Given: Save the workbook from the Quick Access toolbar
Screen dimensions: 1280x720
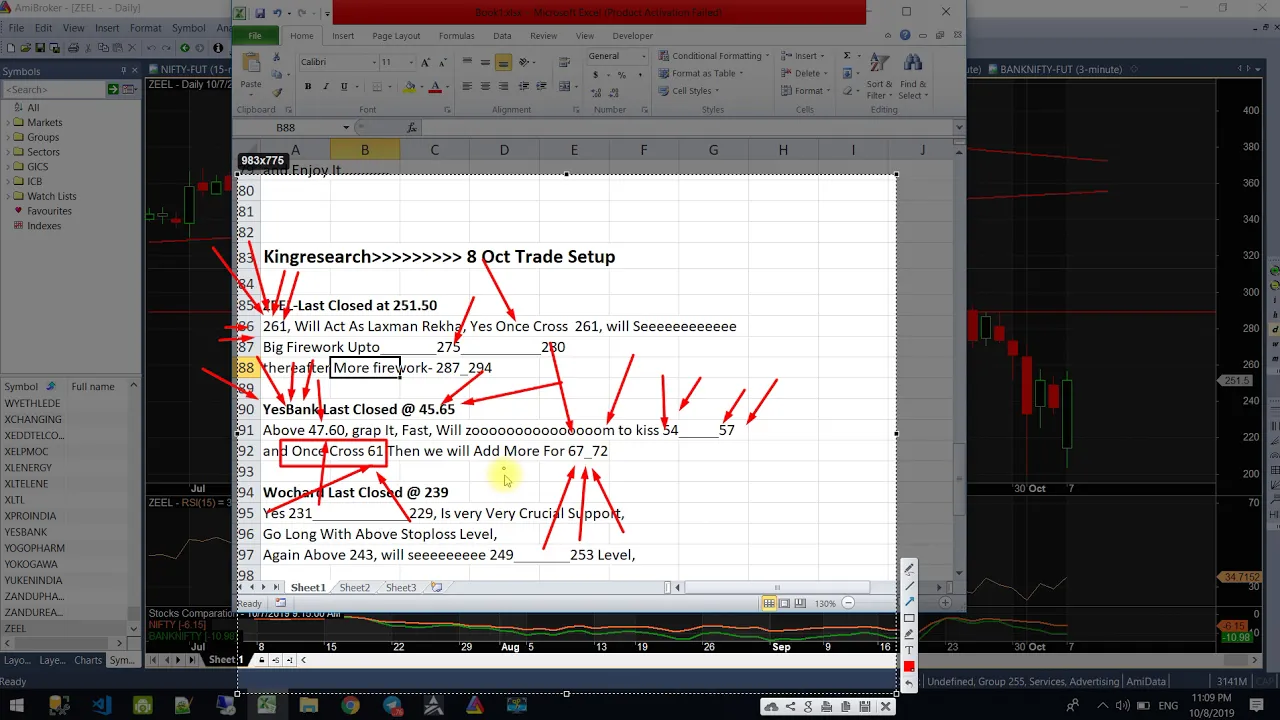Looking at the screenshot, I should [260, 13].
